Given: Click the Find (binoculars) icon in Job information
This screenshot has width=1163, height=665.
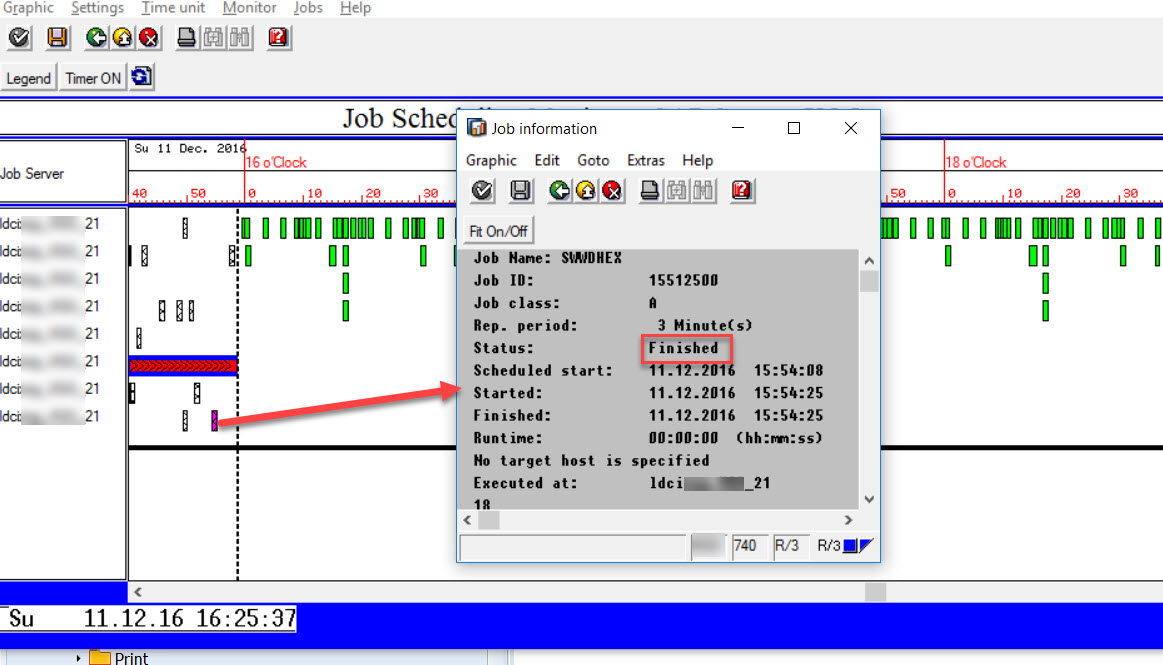Looking at the screenshot, I should click(x=675, y=190).
